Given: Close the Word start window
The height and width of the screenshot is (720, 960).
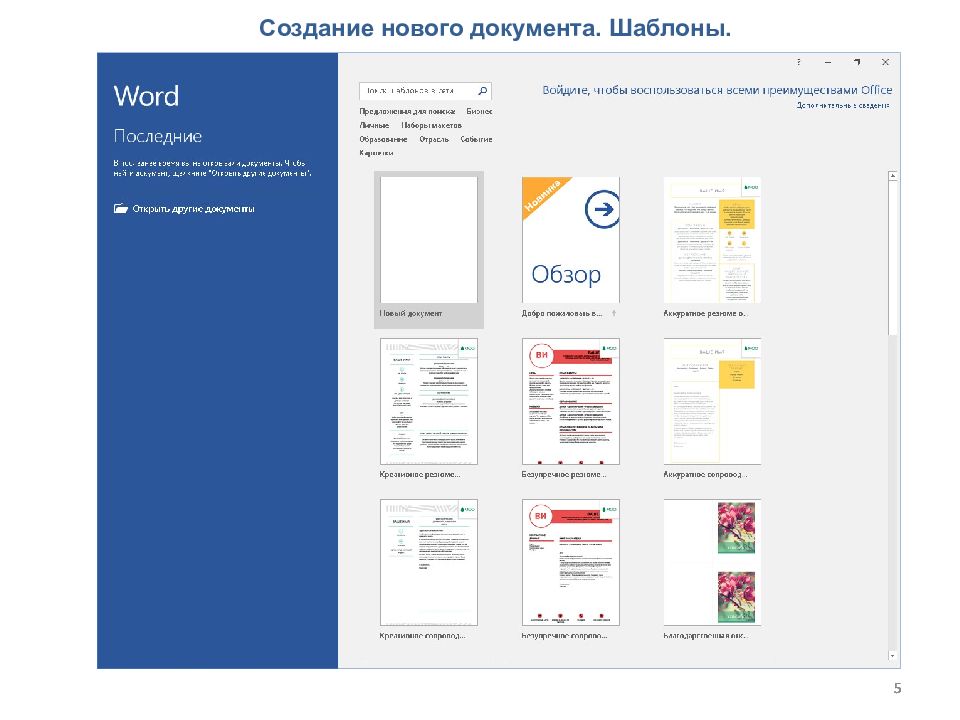Looking at the screenshot, I should [x=885, y=62].
